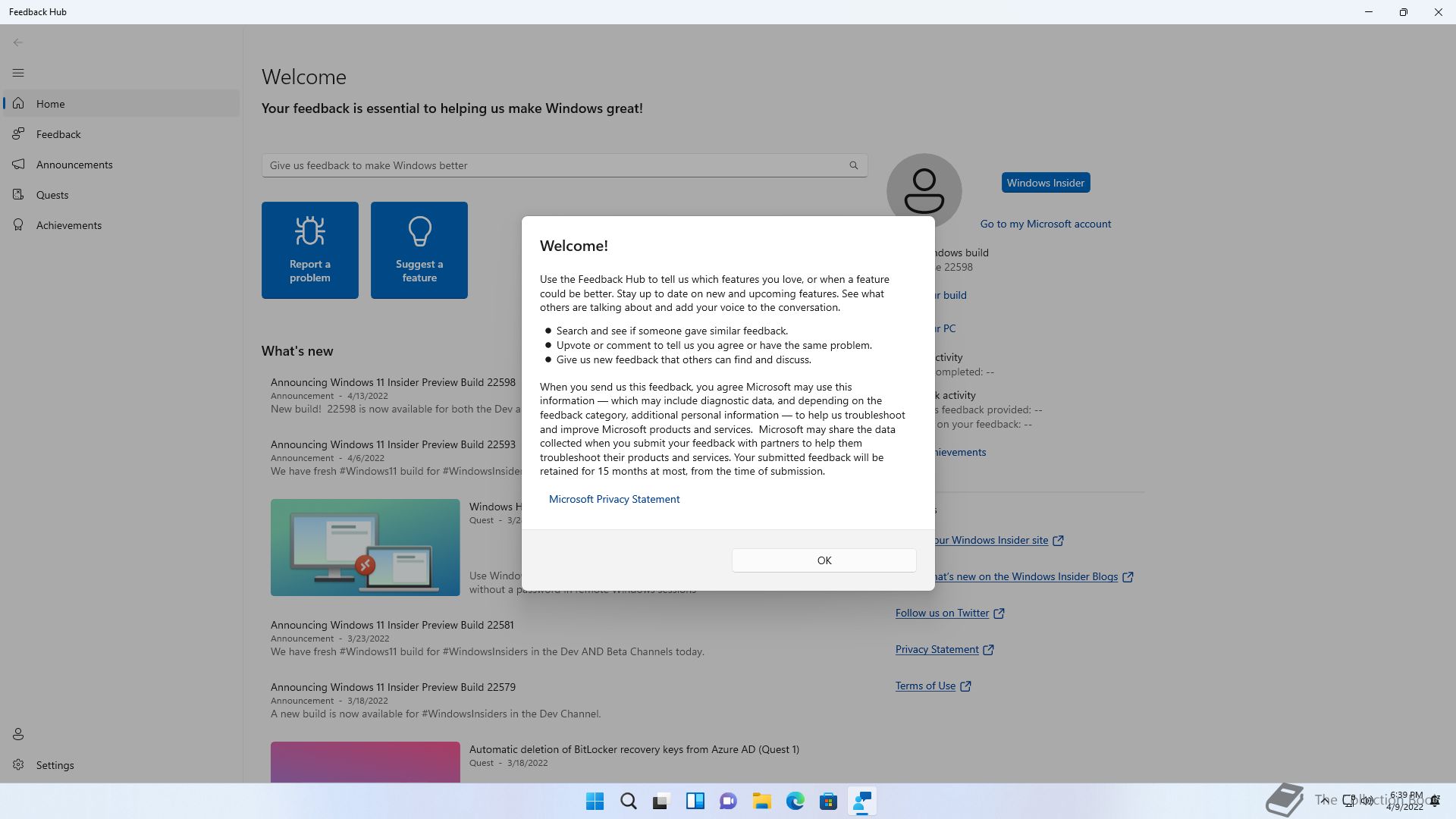Click the Windows Insider badge button
Screen dimensions: 1456x819
(1046, 183)
